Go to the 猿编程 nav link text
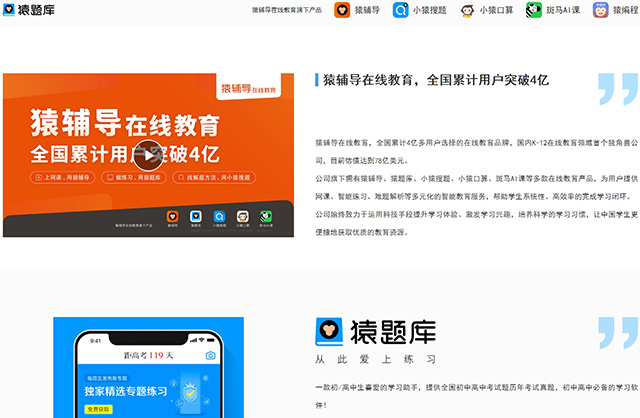640x418 pixels. (x=626, y=10)
